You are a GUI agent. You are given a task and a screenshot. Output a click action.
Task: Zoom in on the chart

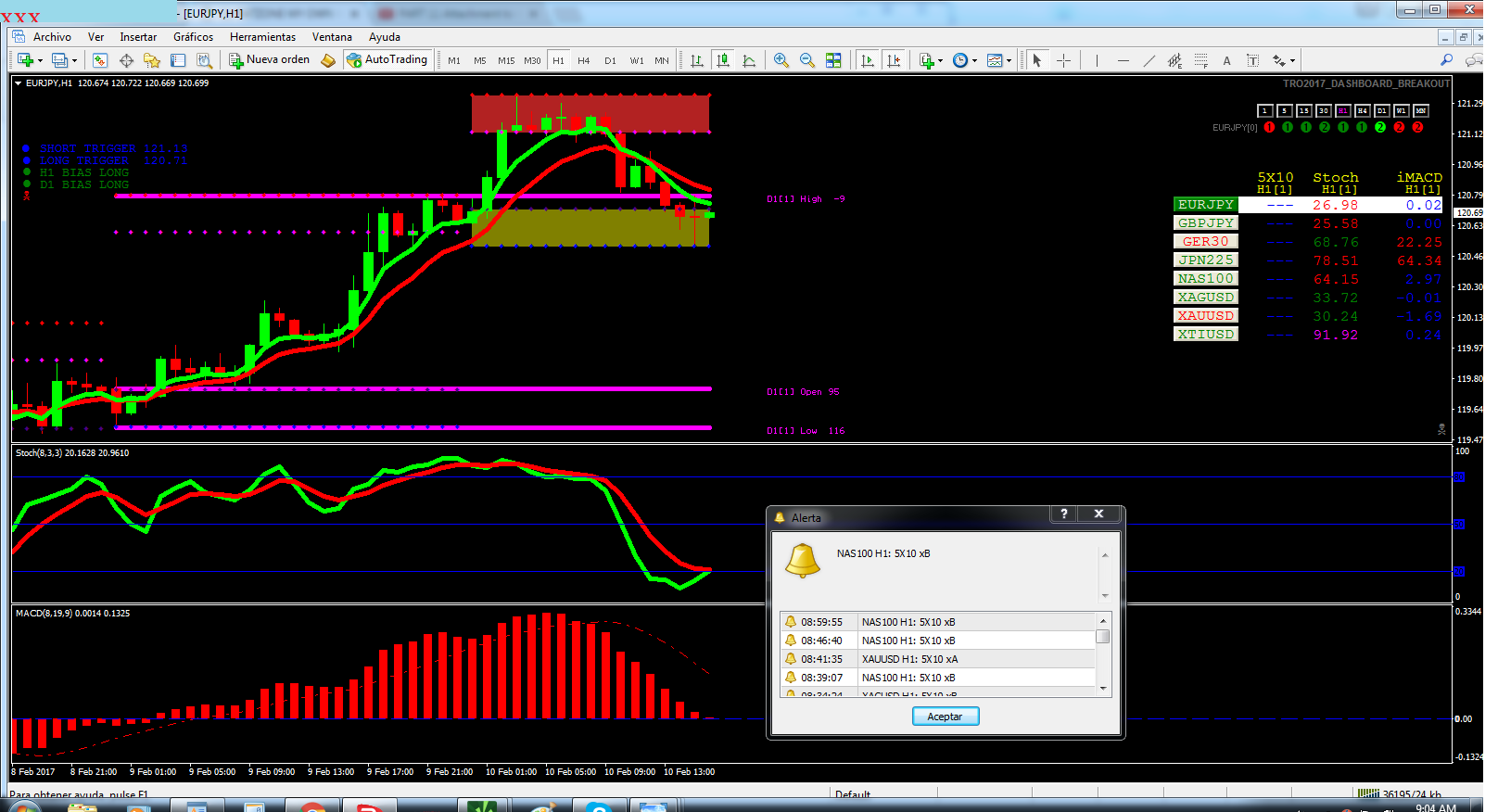781,60
